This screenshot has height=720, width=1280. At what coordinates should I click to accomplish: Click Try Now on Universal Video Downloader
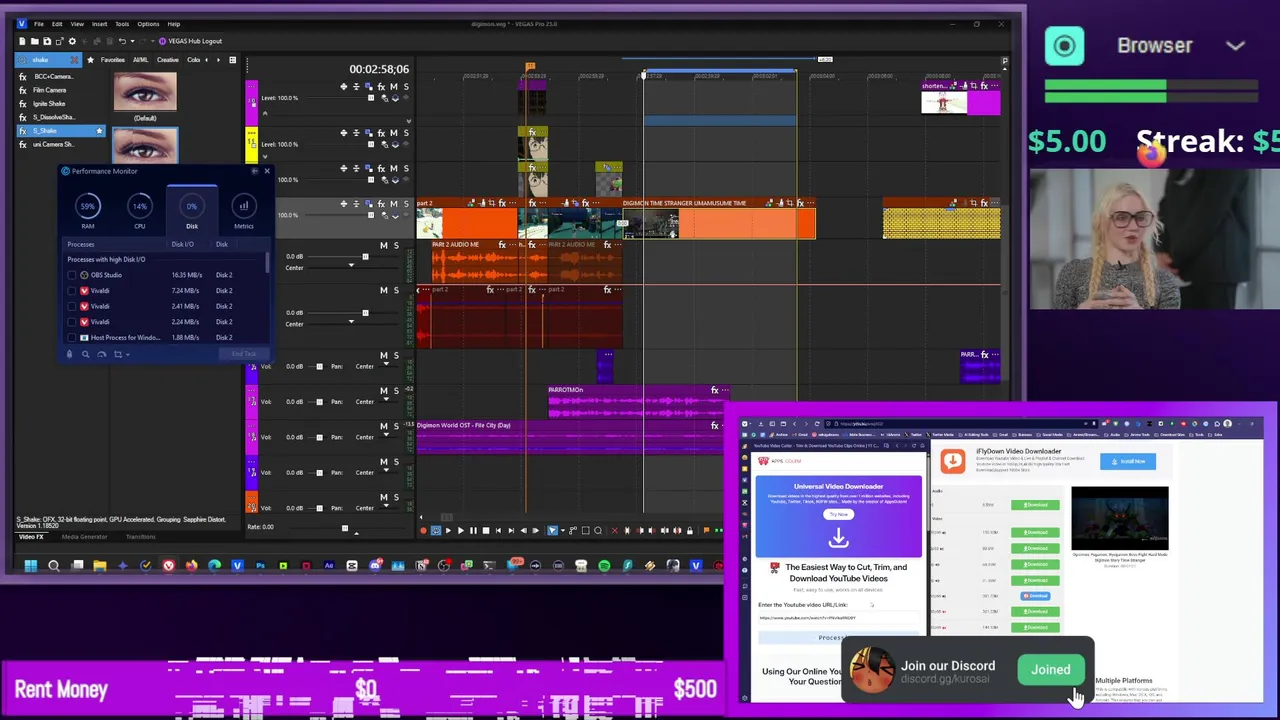(838, 514)
